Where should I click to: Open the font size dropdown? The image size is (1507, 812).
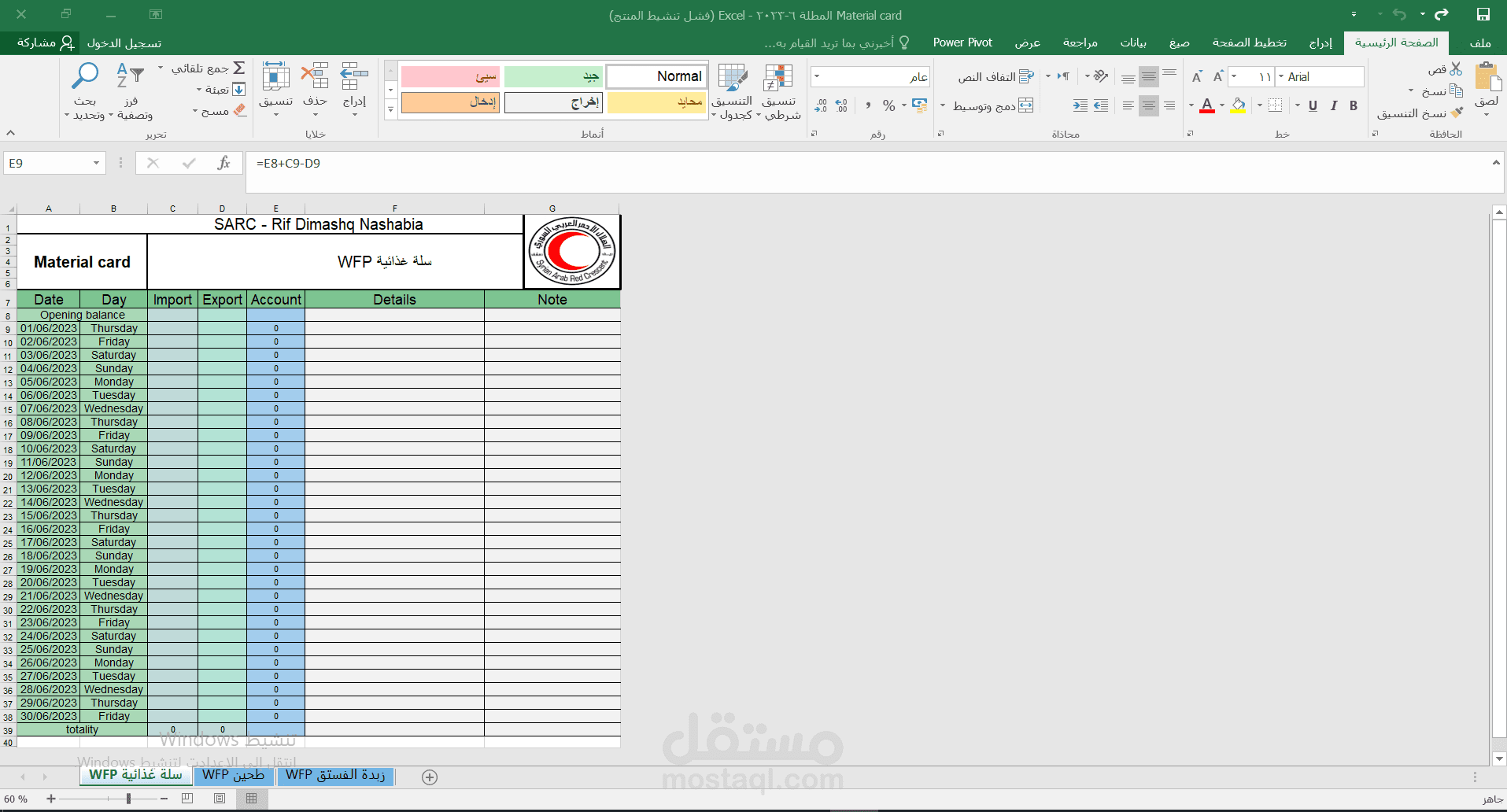pyautogui.click(x=1234, y=76)
